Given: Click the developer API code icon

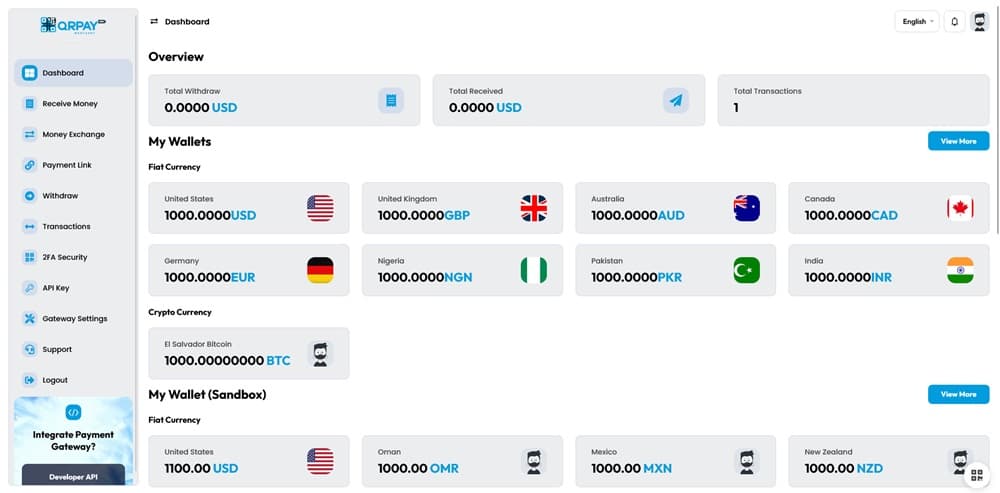Looking at the screenshot, I should pos(73,412).
